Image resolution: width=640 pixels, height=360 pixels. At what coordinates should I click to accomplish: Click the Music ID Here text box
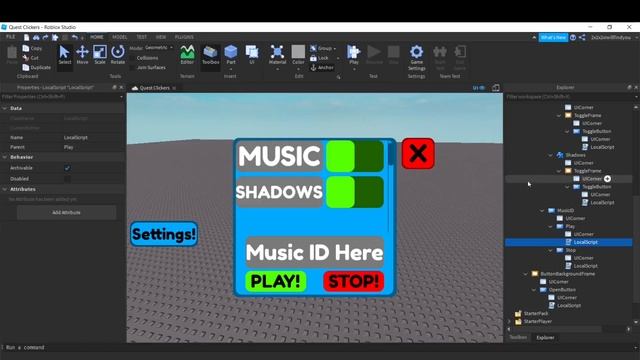click(315, 252)
